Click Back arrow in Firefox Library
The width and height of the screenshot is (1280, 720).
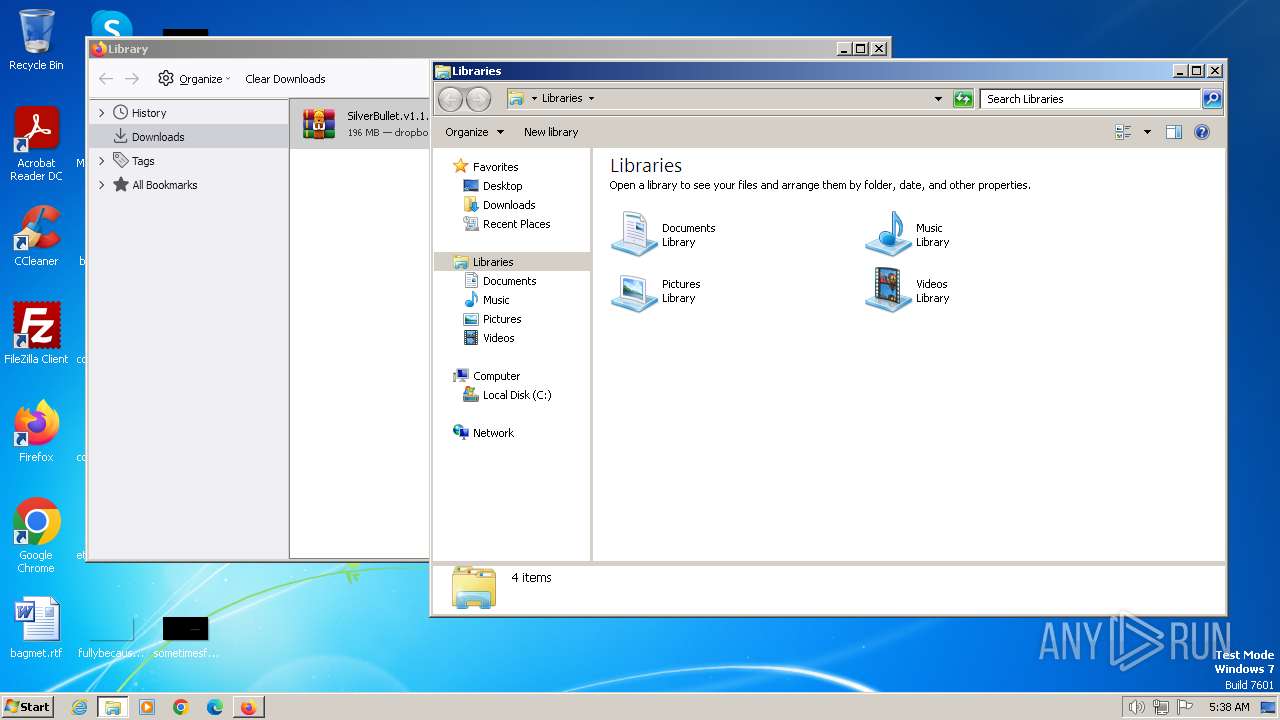(x=106, y=79)
